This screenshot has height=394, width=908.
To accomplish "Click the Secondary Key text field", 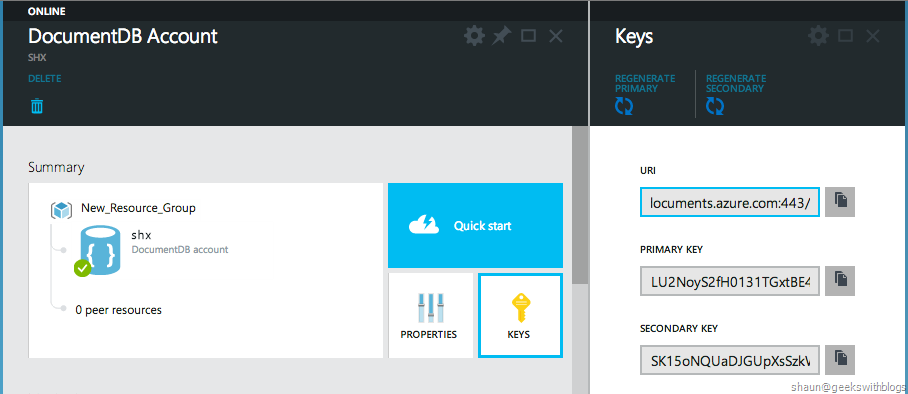I will 730,360.
